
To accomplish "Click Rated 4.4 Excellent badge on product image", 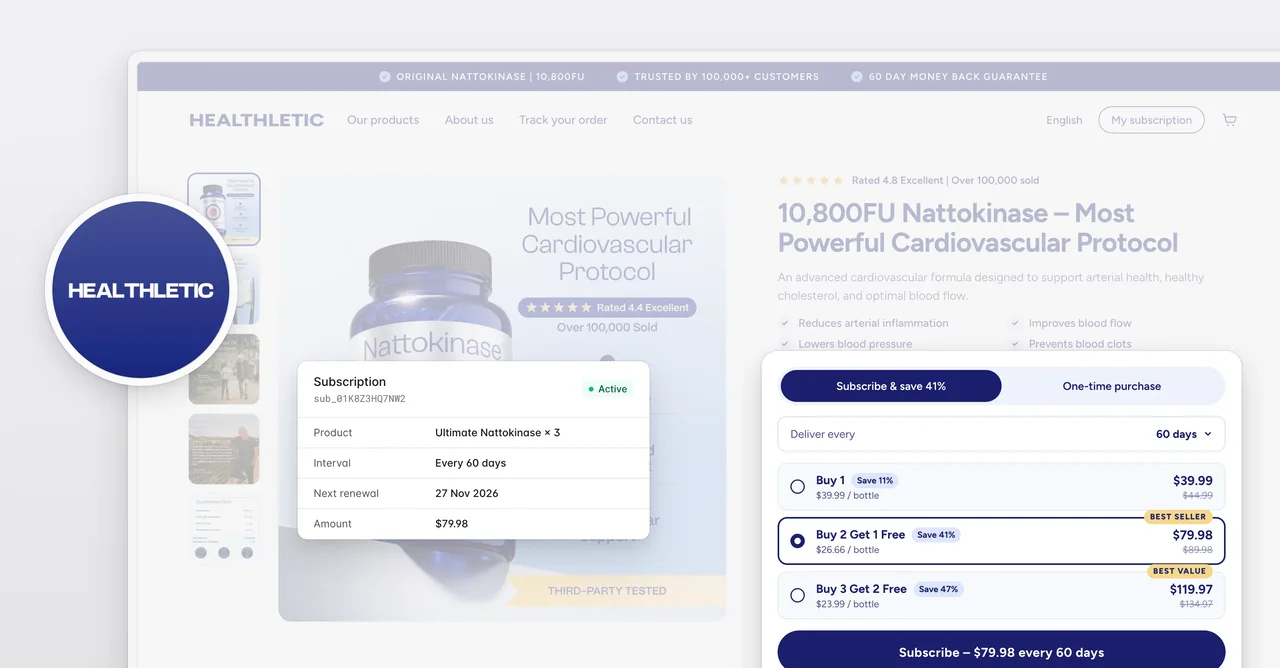I will tap(607, 307).
